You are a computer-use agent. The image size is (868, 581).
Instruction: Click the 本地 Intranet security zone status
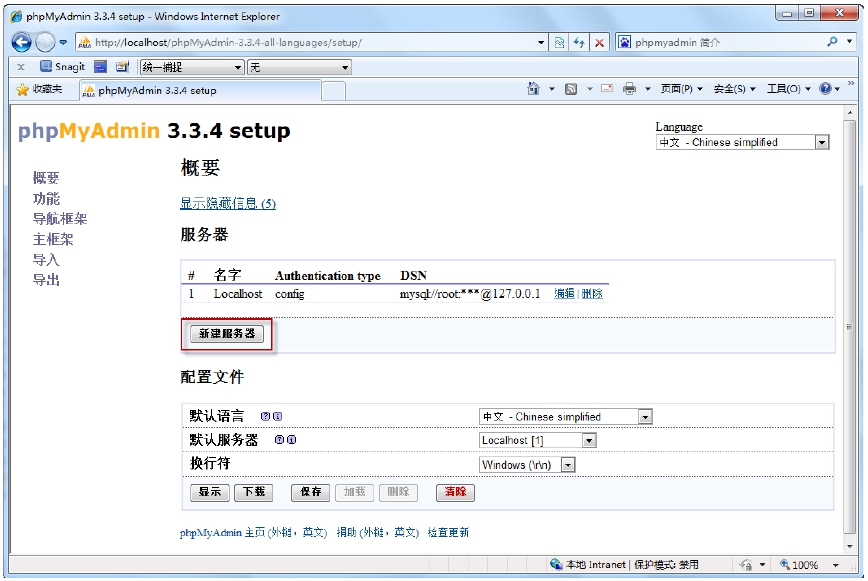[x=624, y=565]
